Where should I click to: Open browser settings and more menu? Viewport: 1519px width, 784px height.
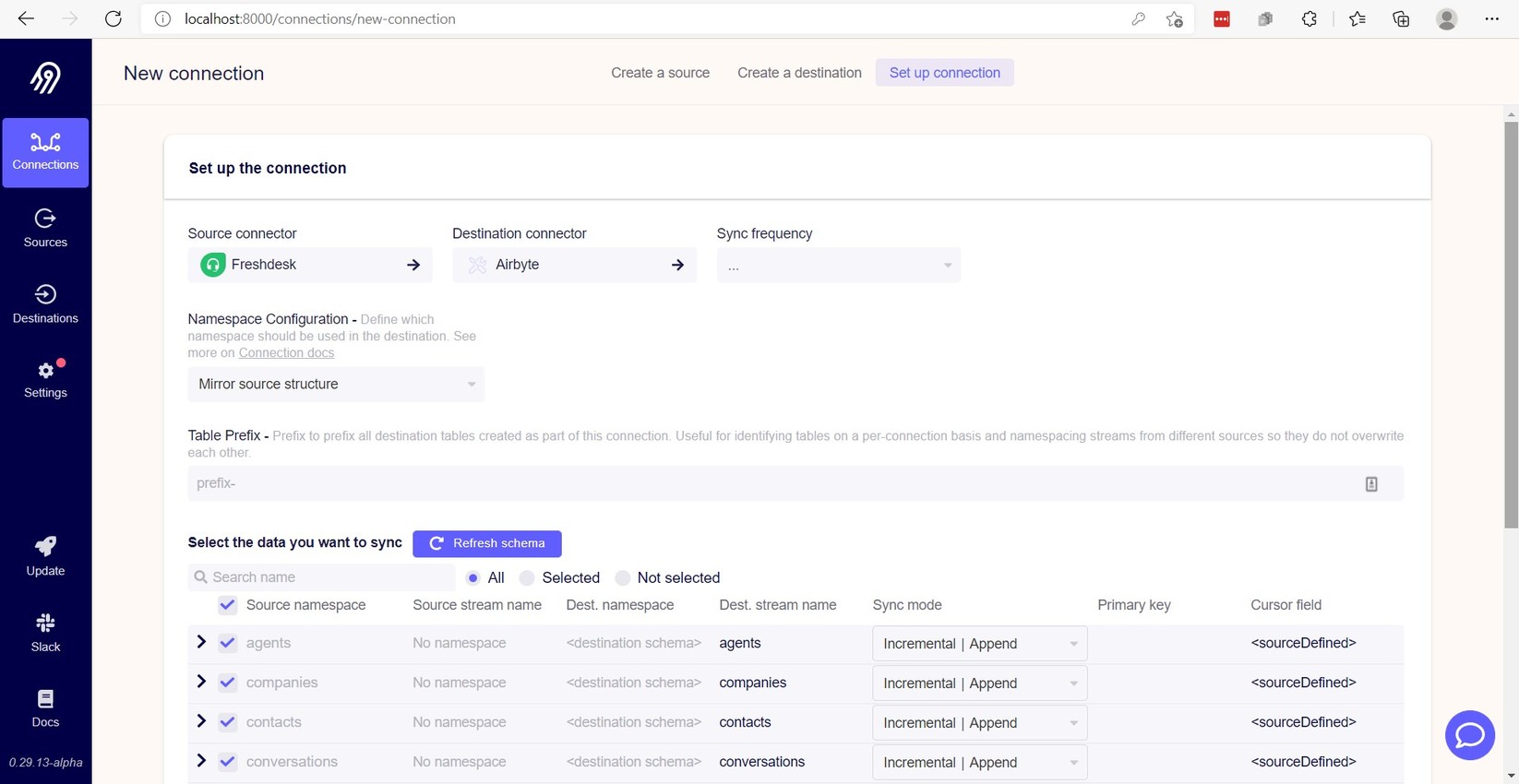1492,18
